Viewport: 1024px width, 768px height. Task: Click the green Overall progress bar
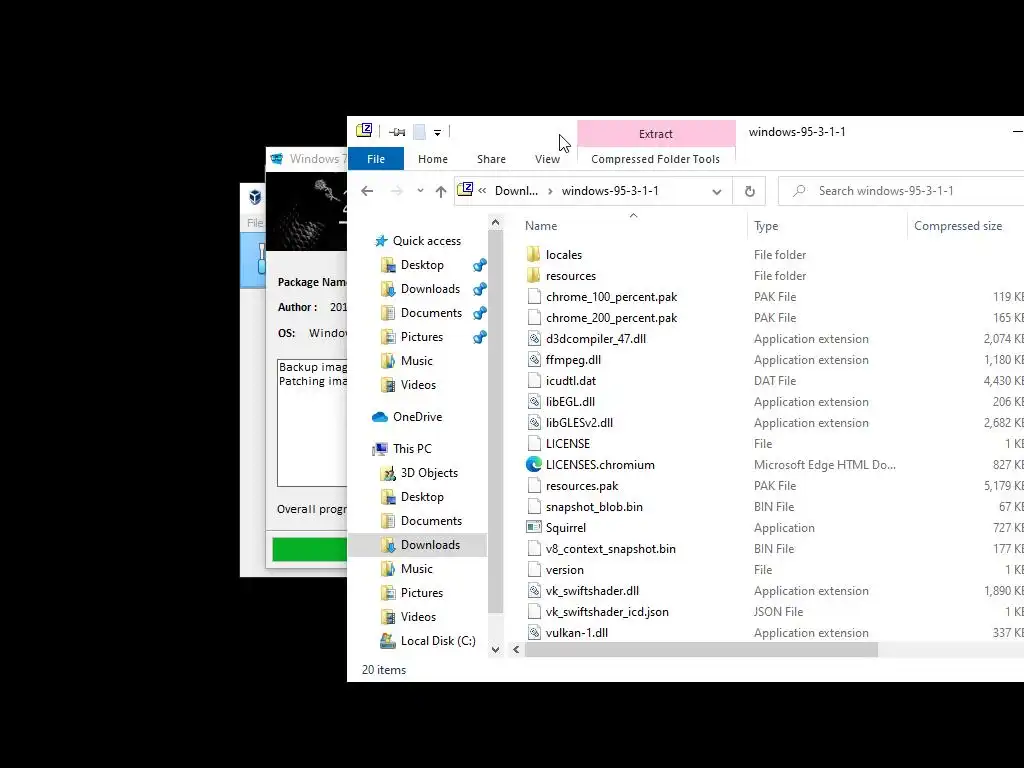pyautogui.click(x=310, y=549)
